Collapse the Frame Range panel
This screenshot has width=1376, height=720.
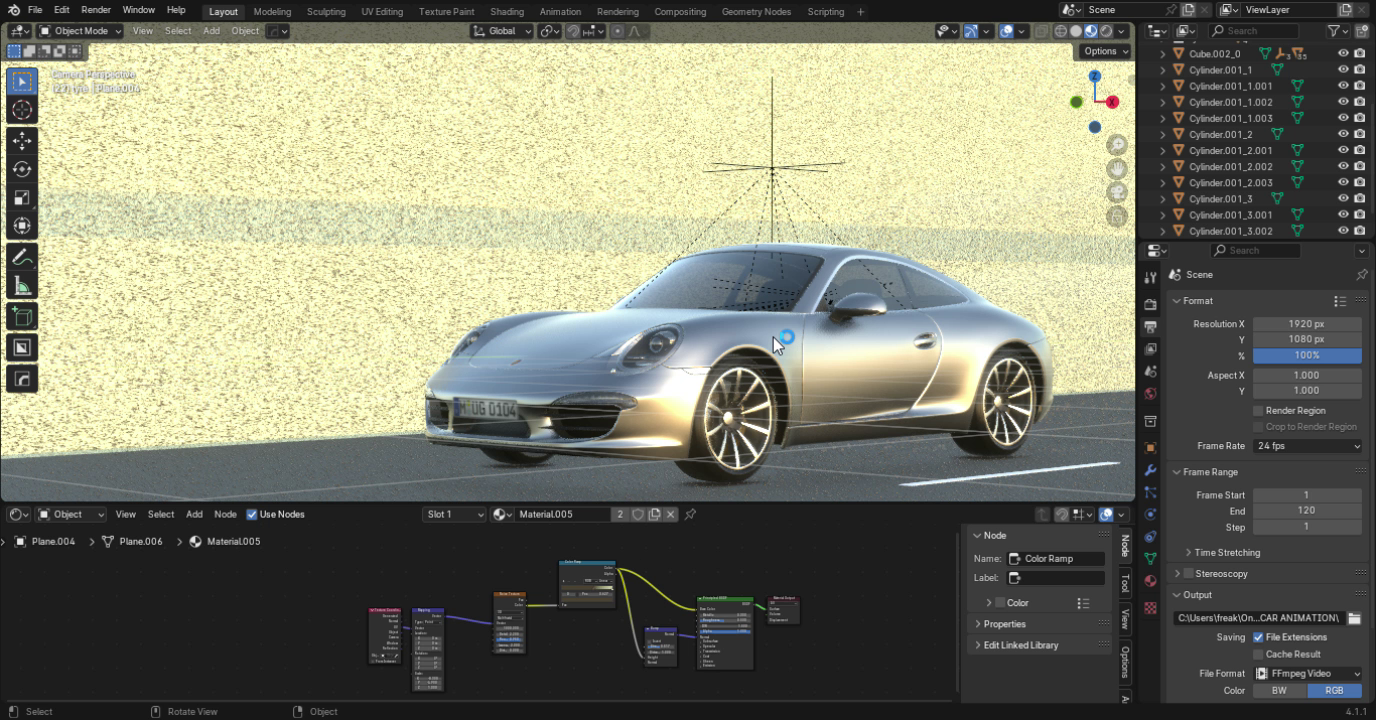1210,472
